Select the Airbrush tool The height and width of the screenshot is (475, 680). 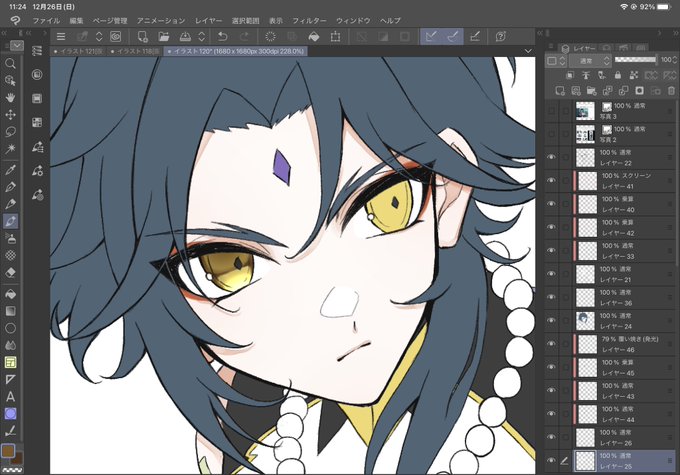click(x=10, y=238)
